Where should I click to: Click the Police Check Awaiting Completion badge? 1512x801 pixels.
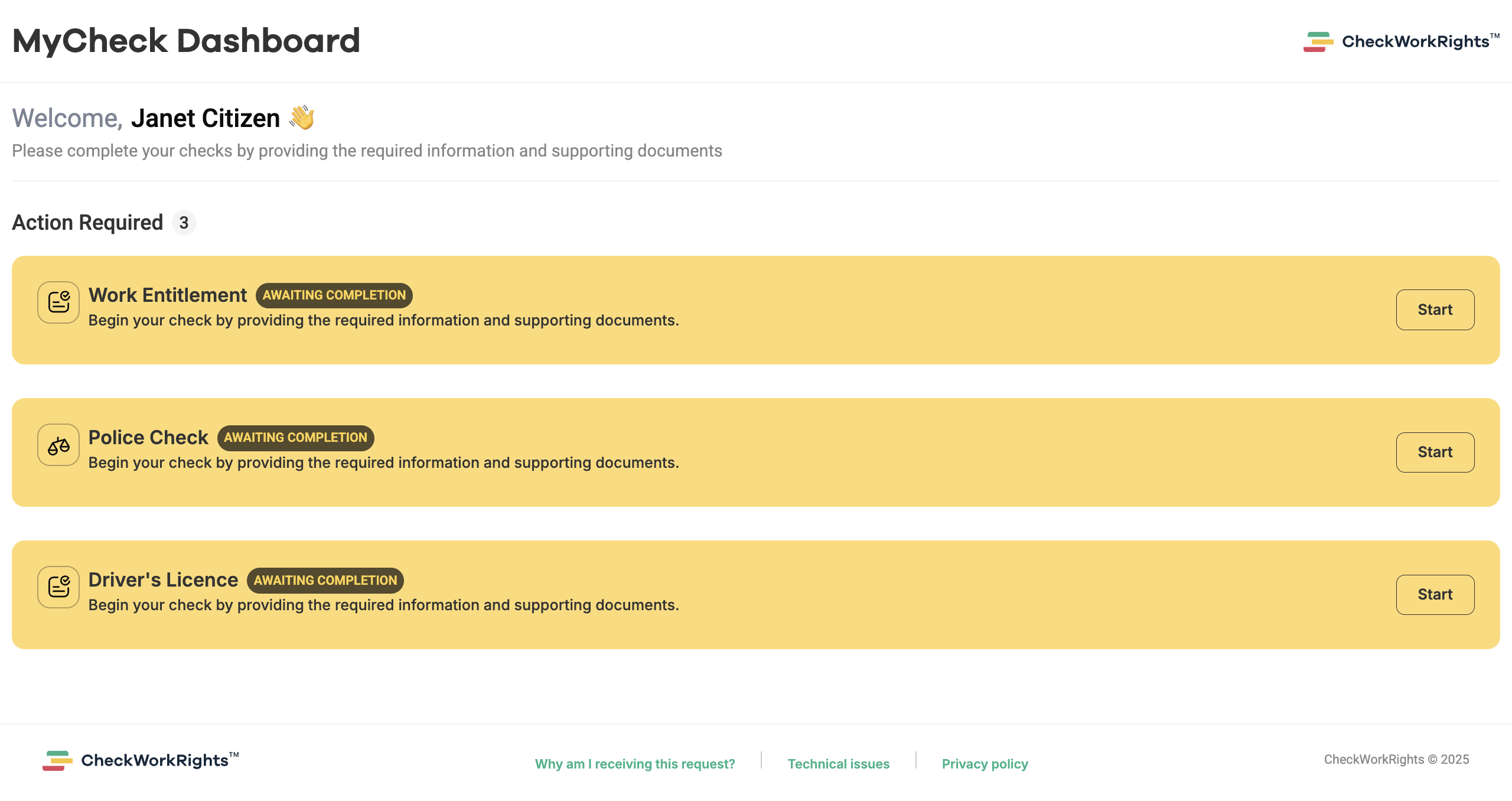295,438
